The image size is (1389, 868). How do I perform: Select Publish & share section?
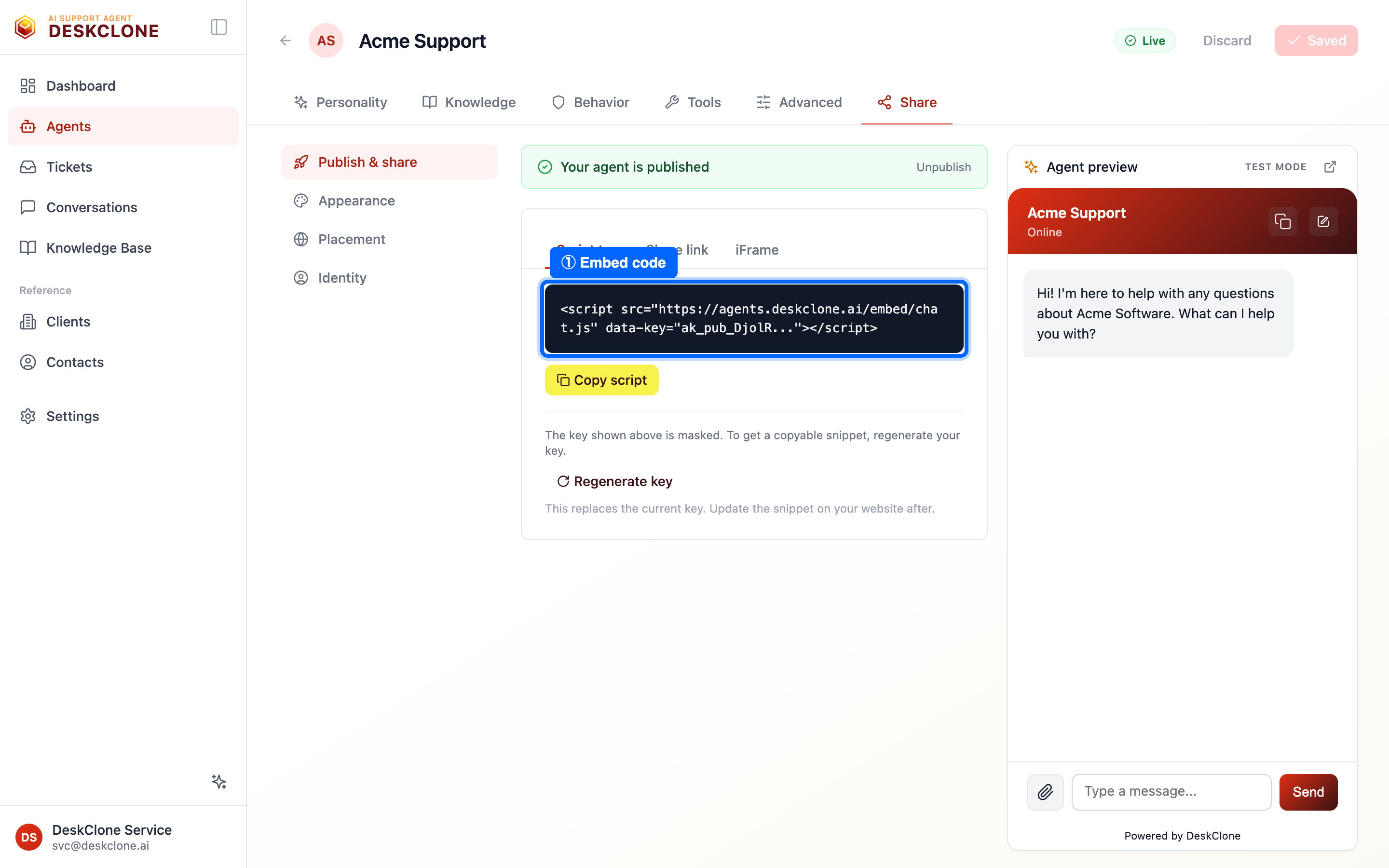click(x=390, y=162)
